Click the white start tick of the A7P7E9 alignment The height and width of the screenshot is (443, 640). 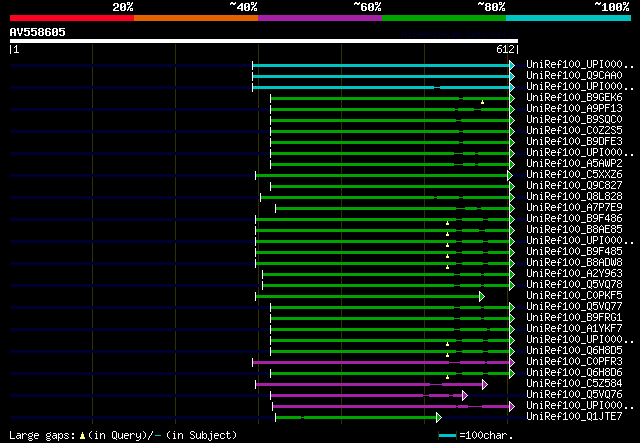point(276,209)
